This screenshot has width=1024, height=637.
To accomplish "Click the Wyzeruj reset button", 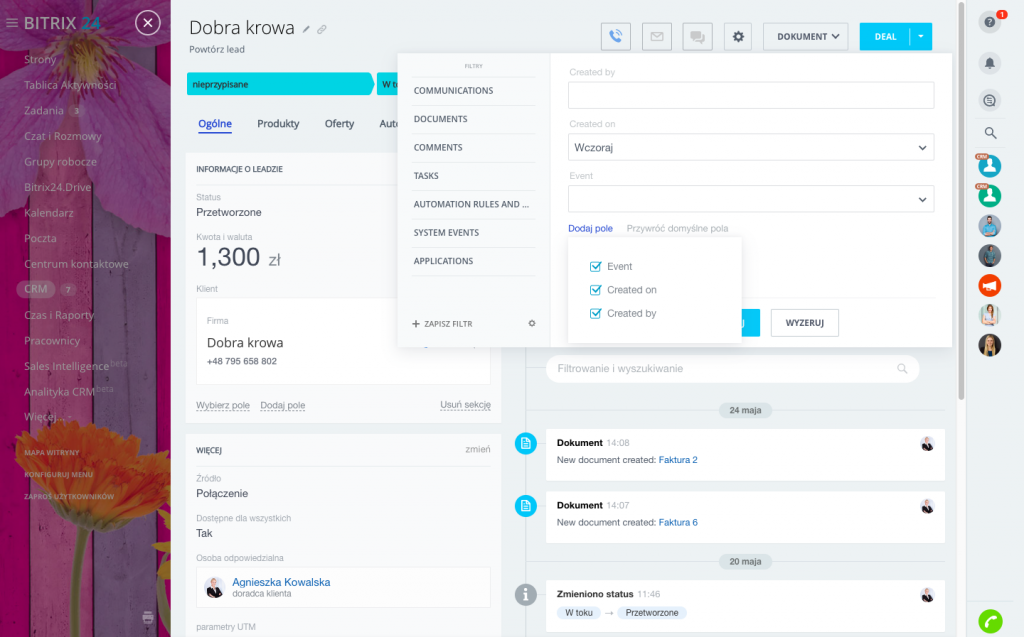I will pyautogui.click(x=804, y=323).
